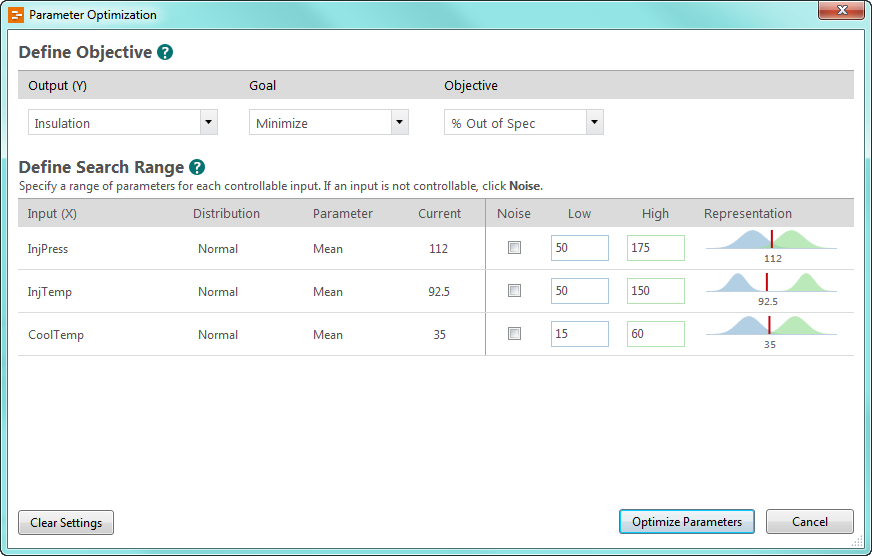872x556 pixels.
Task: Click the Cancel button
Action: [x=809, y=522]
